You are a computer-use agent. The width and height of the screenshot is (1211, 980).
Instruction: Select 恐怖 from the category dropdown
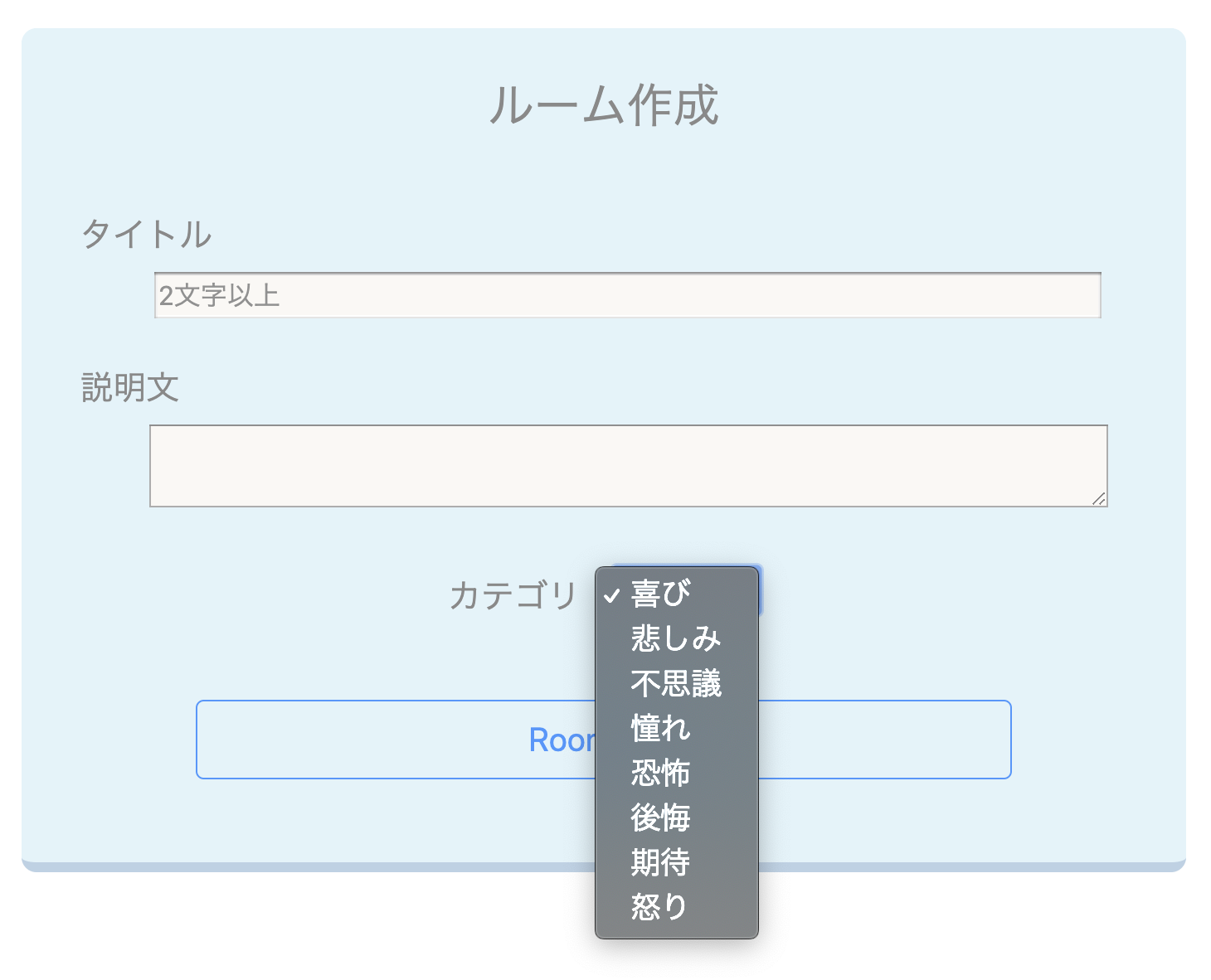click(659, 771)
